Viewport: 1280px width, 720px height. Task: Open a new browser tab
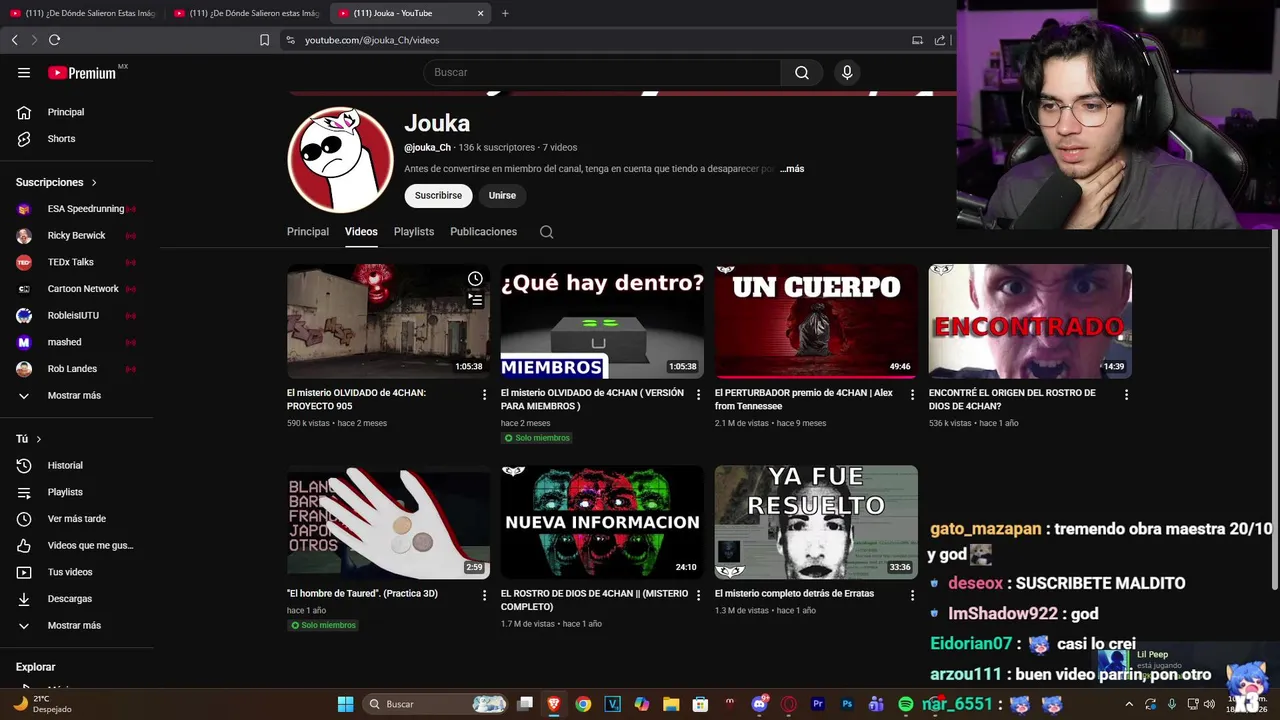[x=505, y=13]
